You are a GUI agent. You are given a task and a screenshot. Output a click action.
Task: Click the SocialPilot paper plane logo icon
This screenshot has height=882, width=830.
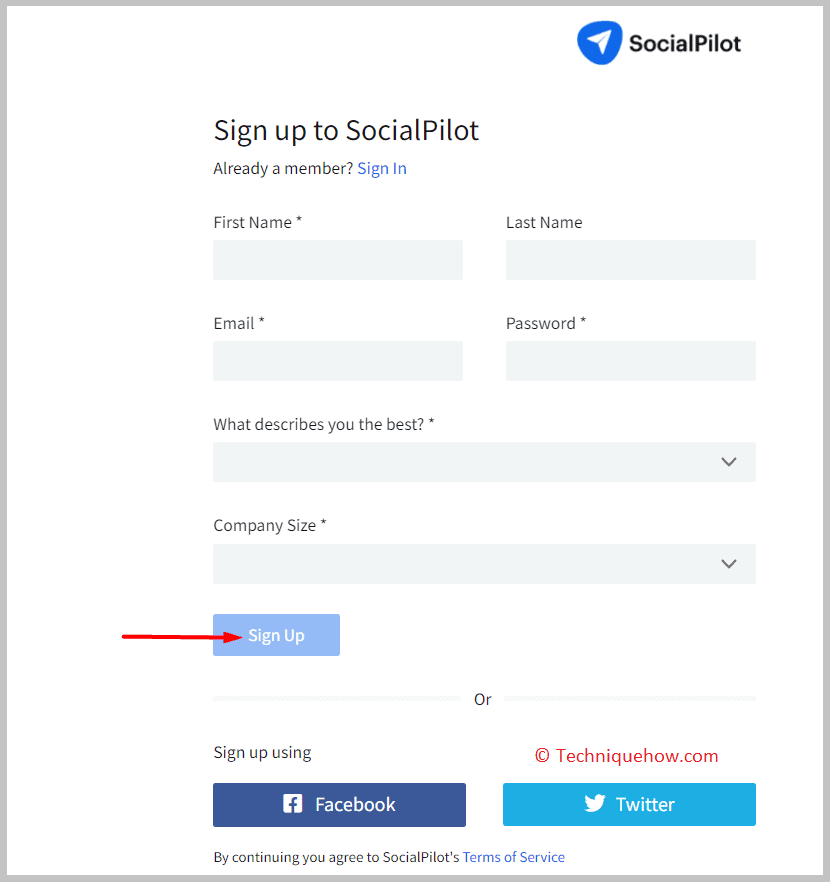pyautogui.click(x=599, y=43)
